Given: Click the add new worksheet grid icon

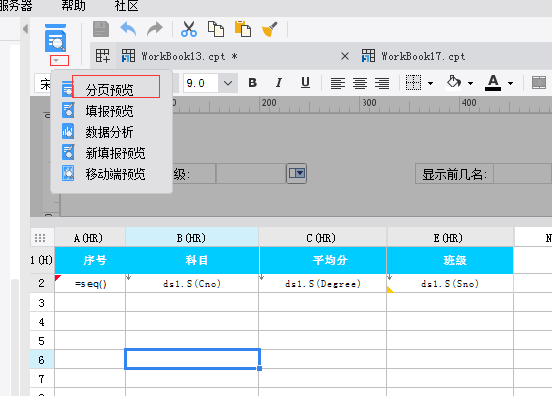Looking at the screenshot, I should [103, 56].
